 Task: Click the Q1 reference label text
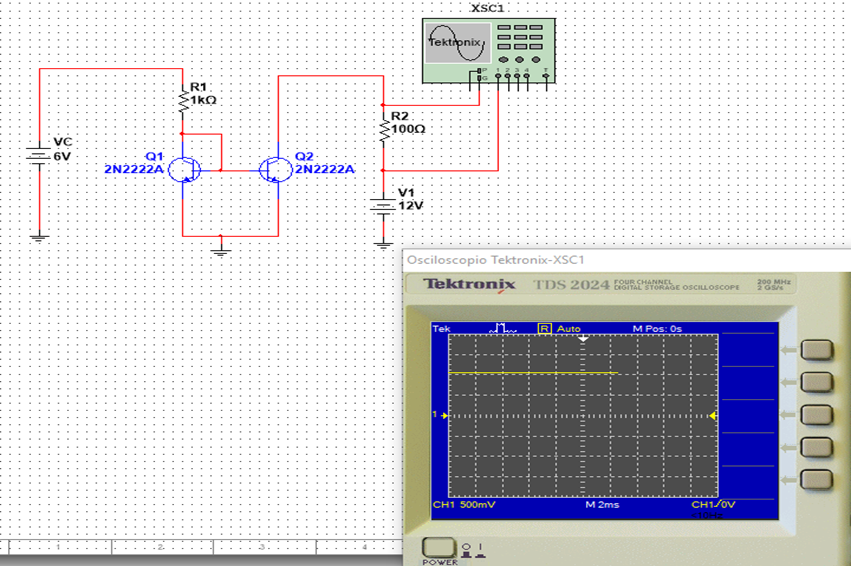(154, 156)
